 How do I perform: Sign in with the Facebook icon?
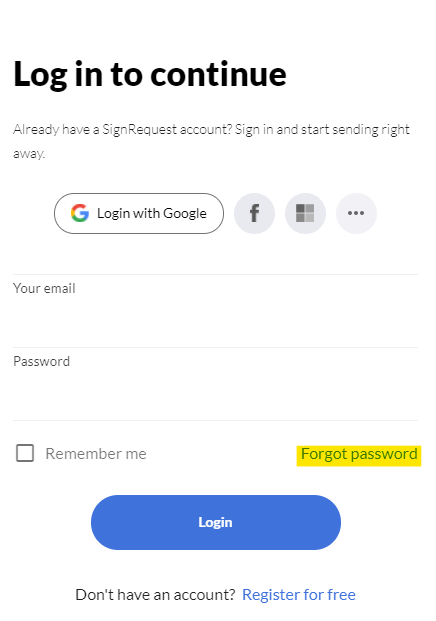coord(254,213)
